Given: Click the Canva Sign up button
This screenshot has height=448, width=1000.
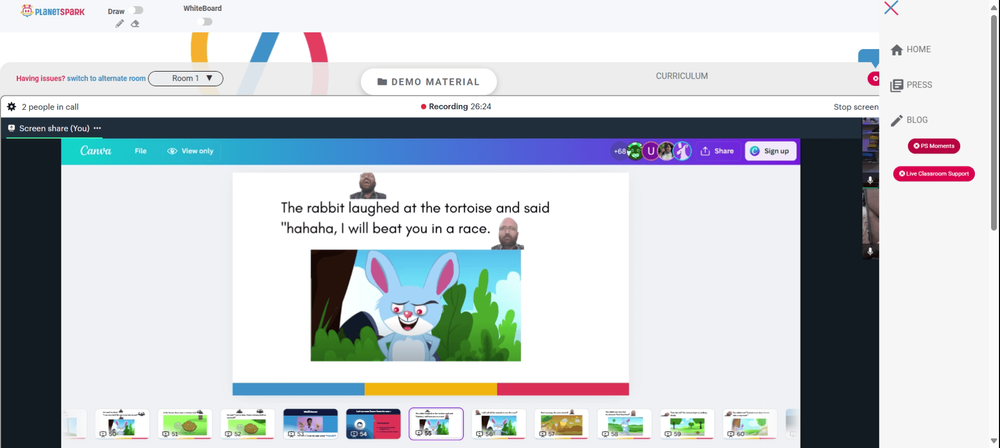Looking at the screenshot, I should point(770,151).
